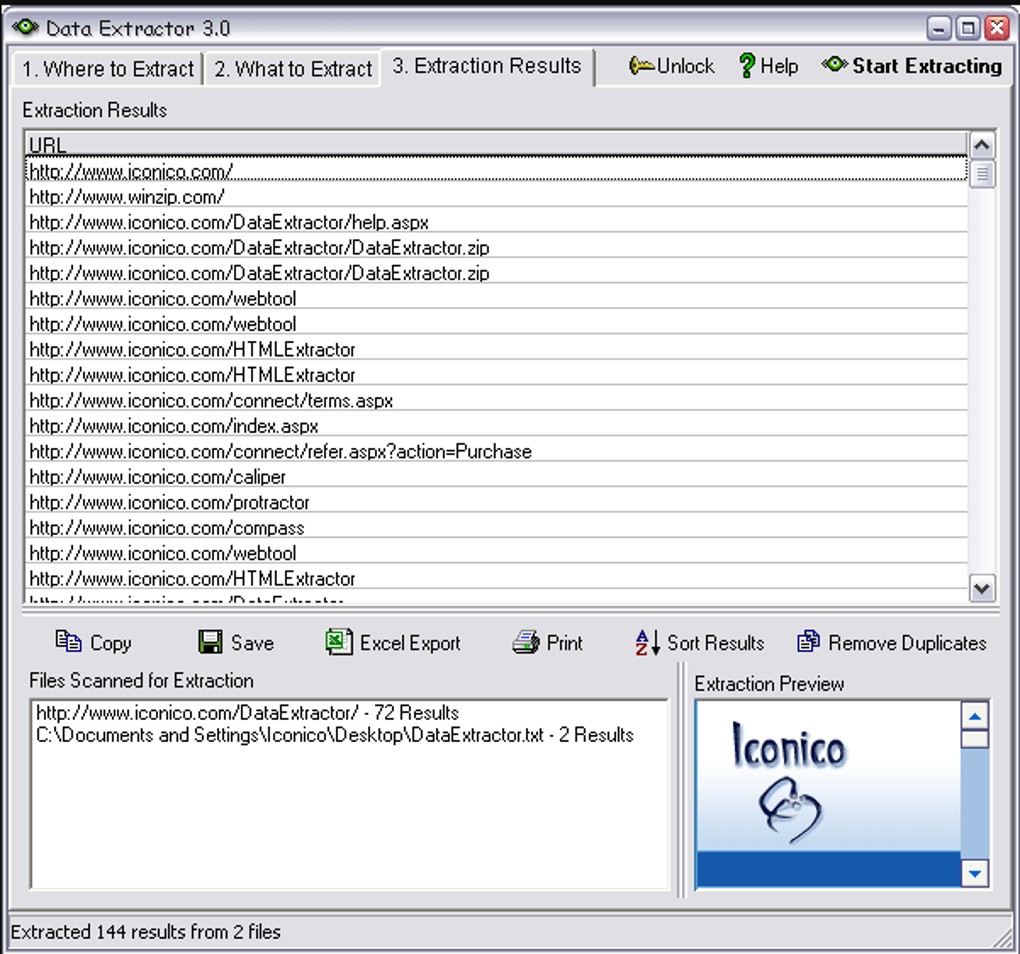Click the eye icon beside Start Extracting
This screenshot has width=1020, height=954.
click(x=834, y=65)
